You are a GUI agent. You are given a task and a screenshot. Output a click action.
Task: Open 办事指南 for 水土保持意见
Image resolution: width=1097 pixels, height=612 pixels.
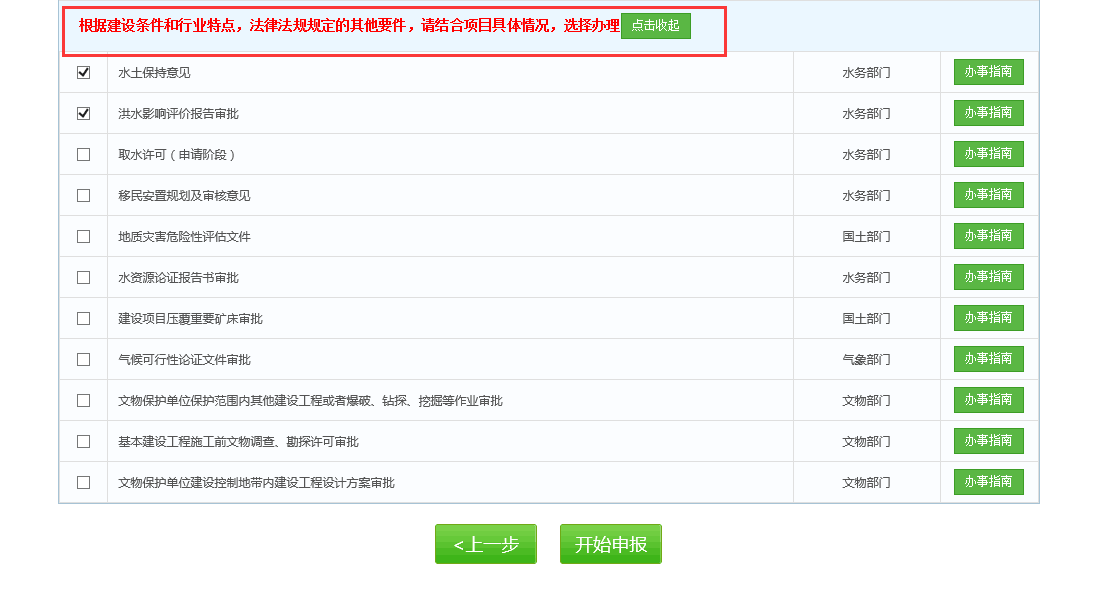click(988, 72)
